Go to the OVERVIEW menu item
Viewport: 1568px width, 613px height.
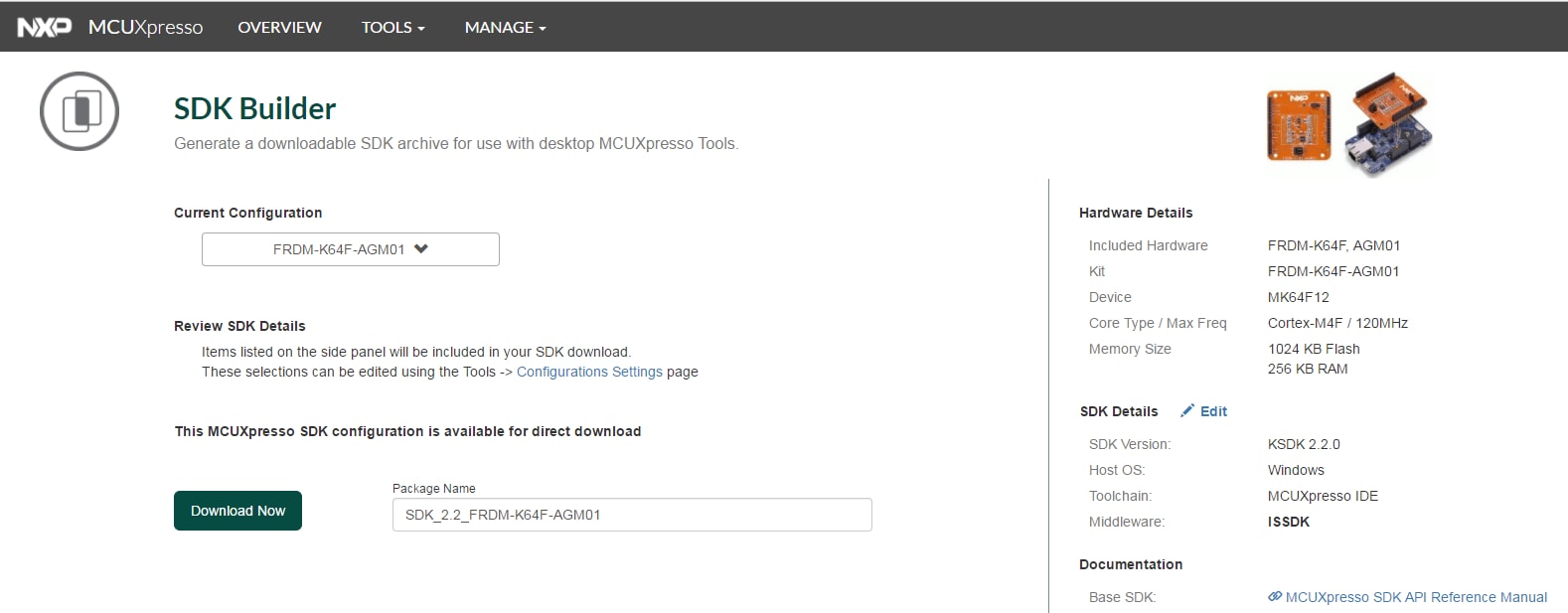point(279,27)
